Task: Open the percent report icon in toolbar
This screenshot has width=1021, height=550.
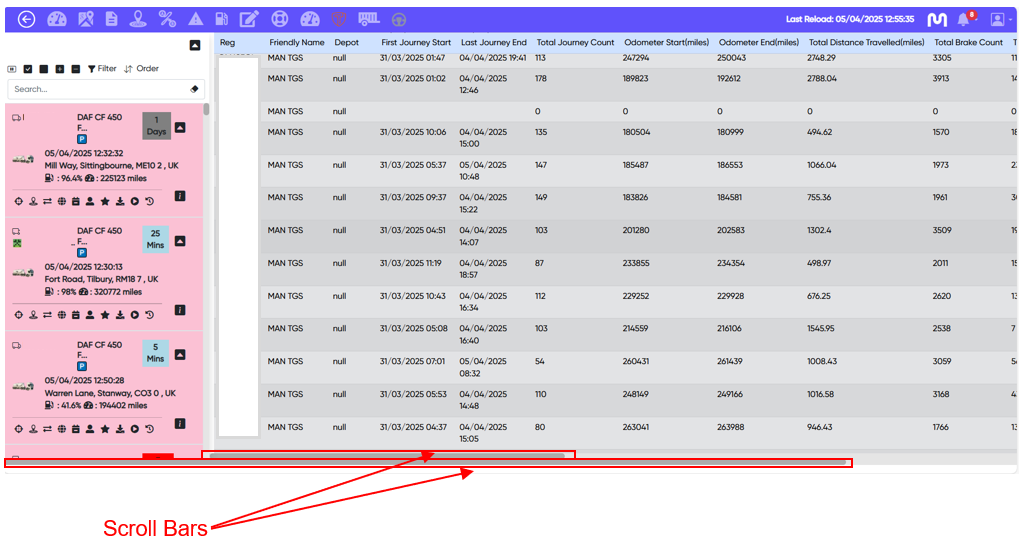Action: click(167, 19)
